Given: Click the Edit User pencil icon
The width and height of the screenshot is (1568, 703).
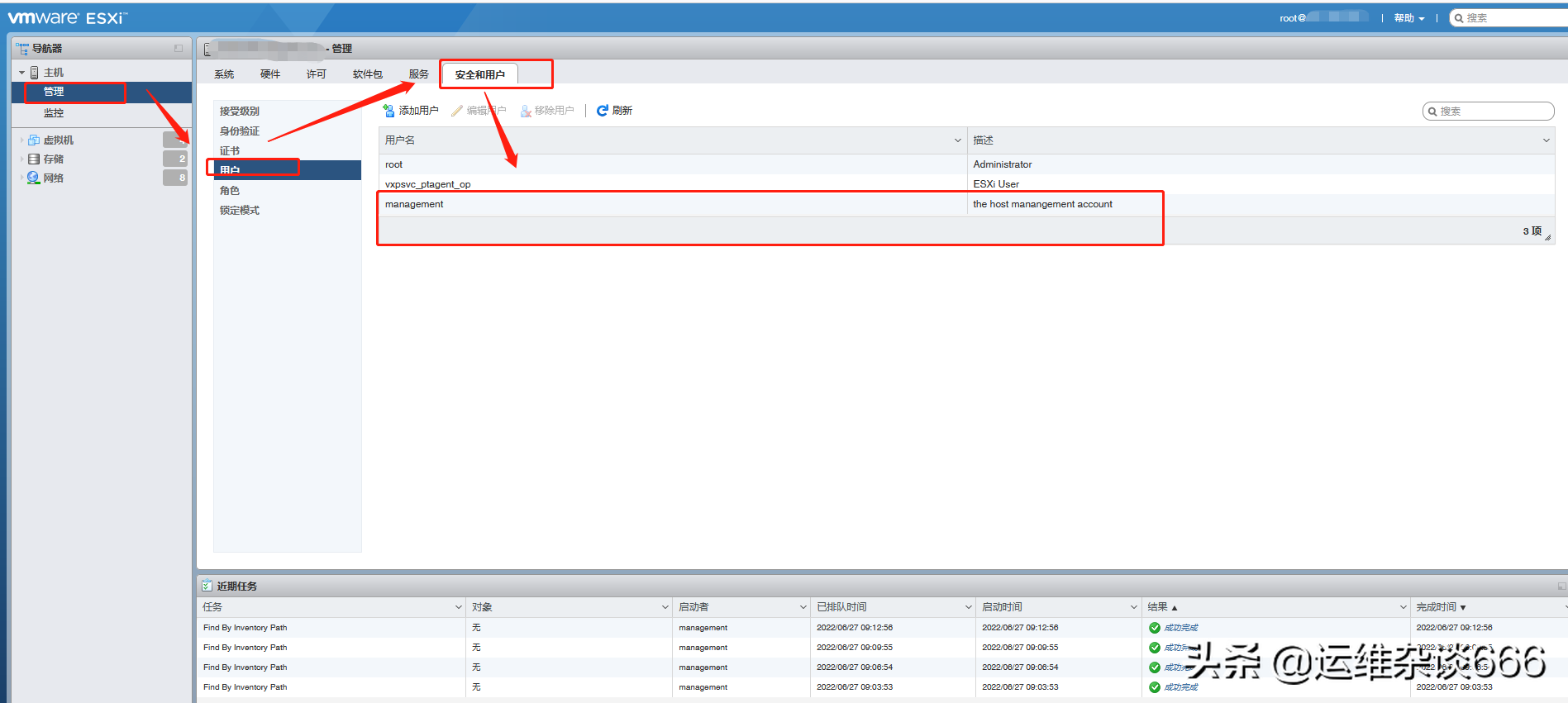Looking at the screenshot, I should pyautogui.click(x=457, y=111).
